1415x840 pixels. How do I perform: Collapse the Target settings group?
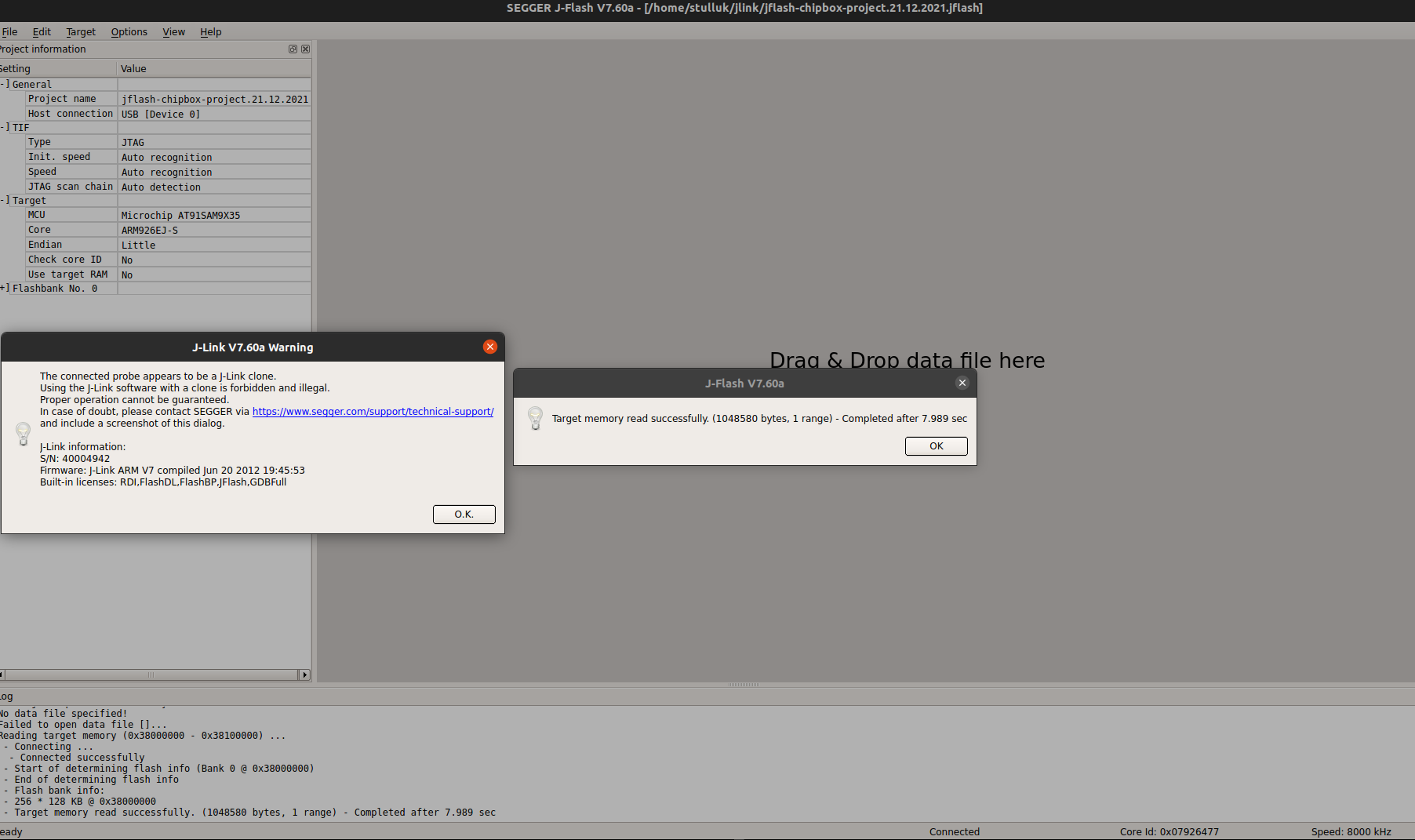(5, 200)
